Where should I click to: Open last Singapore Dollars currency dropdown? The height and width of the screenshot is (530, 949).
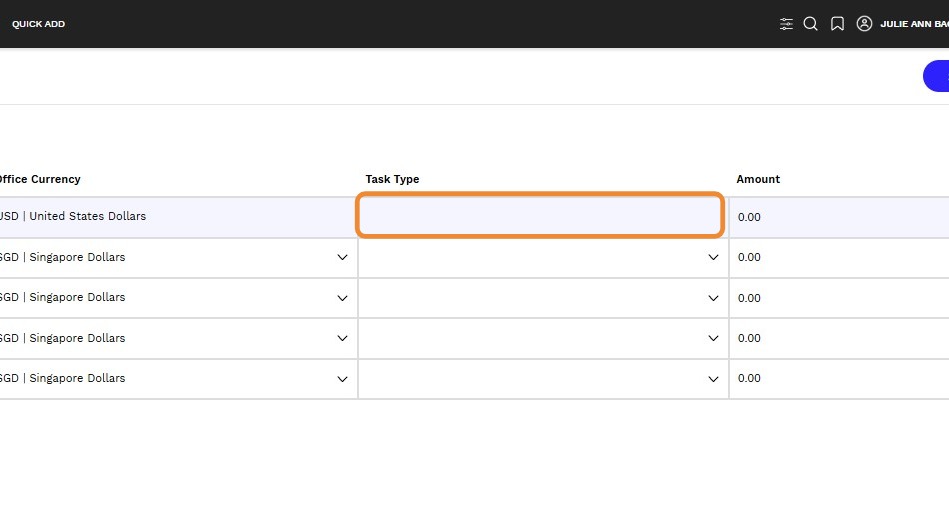click(178, 379)
